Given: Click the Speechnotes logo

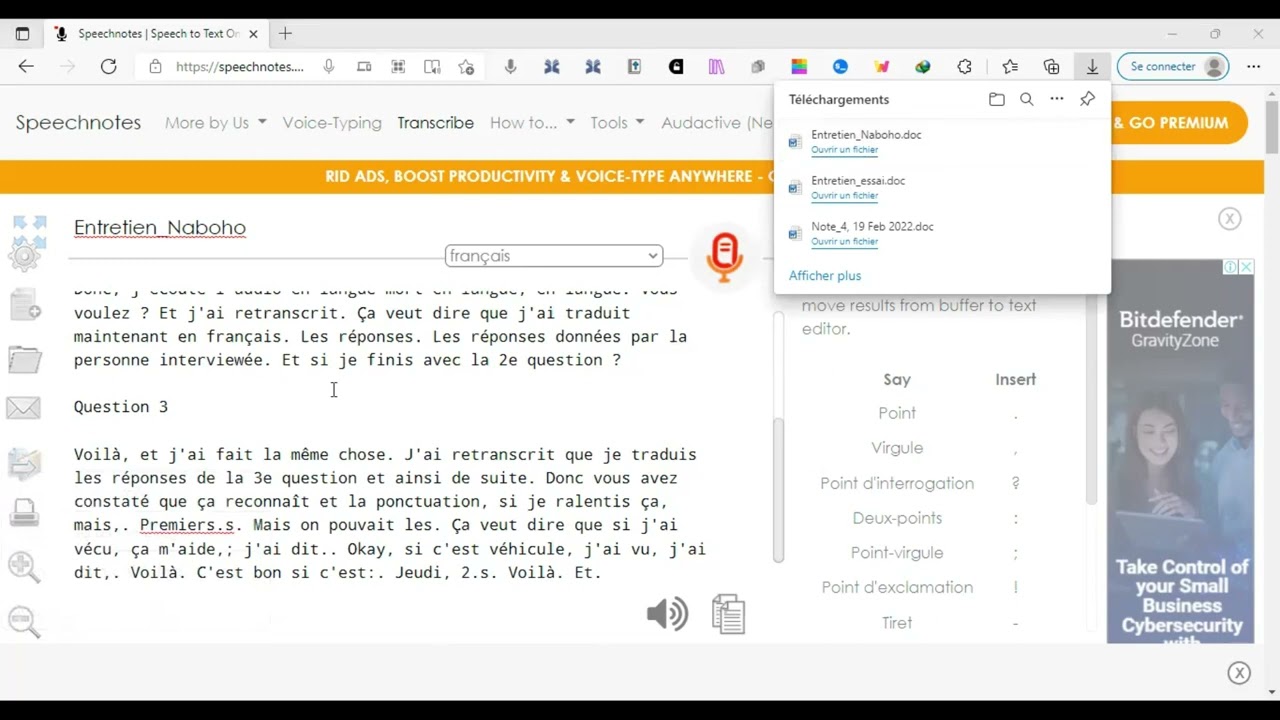Looking at the screenshot, I should click(78, 123).
